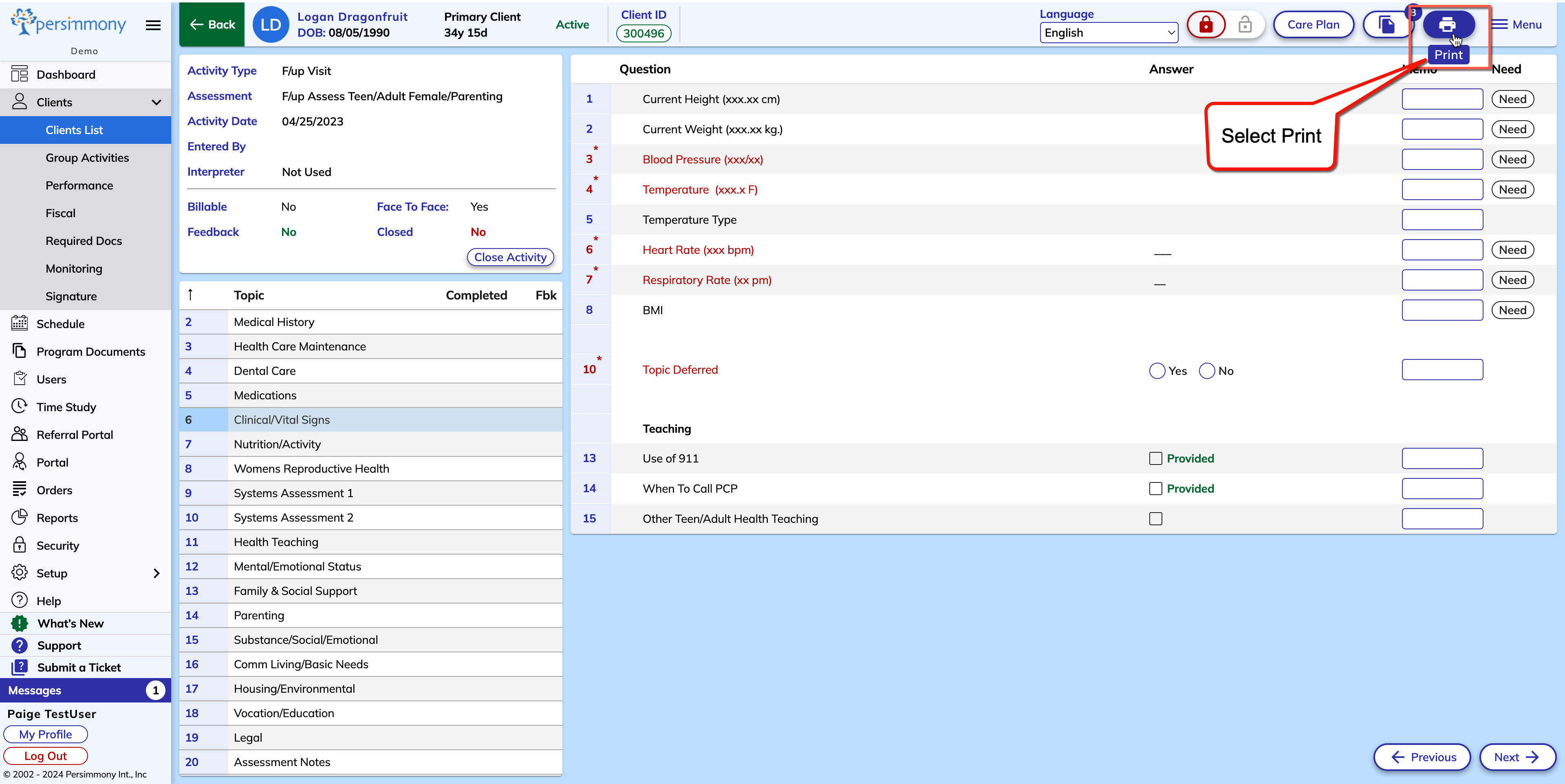Click the gray unlocked padlock icon
Viewport: 1565px width, 784px height.
(1245, 25)
